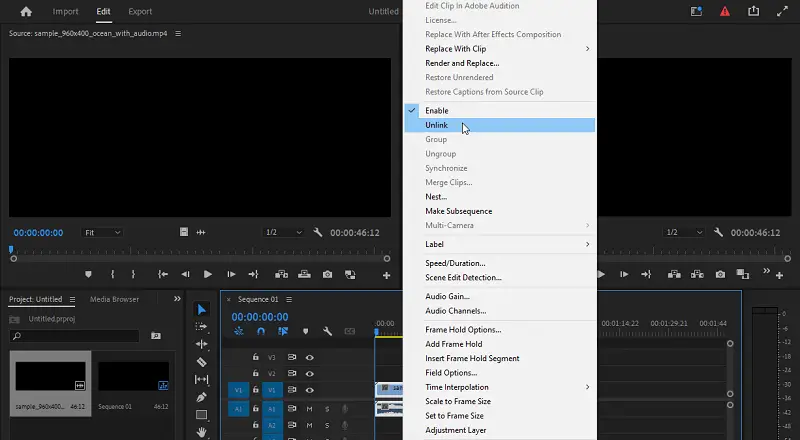Open the Workspaces icon in header
This screenshot has width=800, height=440.
coord(696,11)
